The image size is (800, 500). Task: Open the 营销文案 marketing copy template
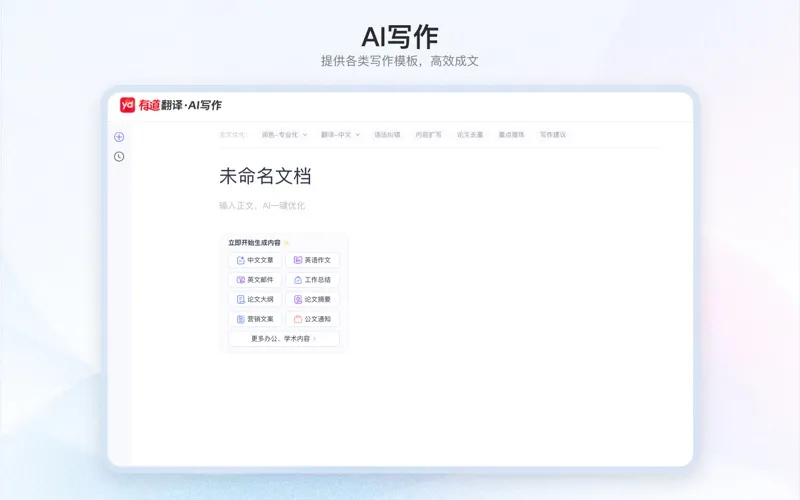tap(255, 319)
